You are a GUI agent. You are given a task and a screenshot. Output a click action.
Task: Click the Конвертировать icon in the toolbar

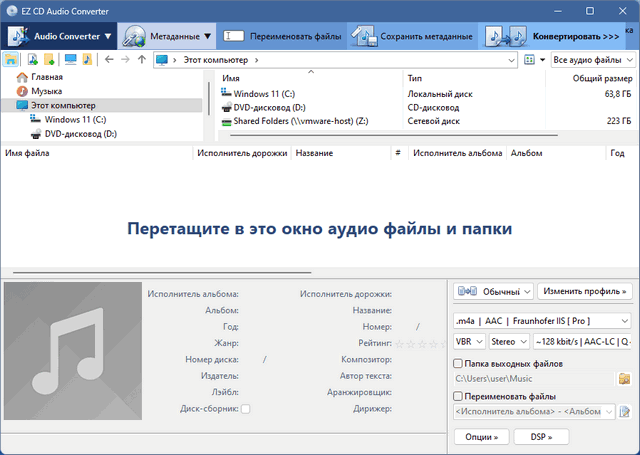coord(505,36)
